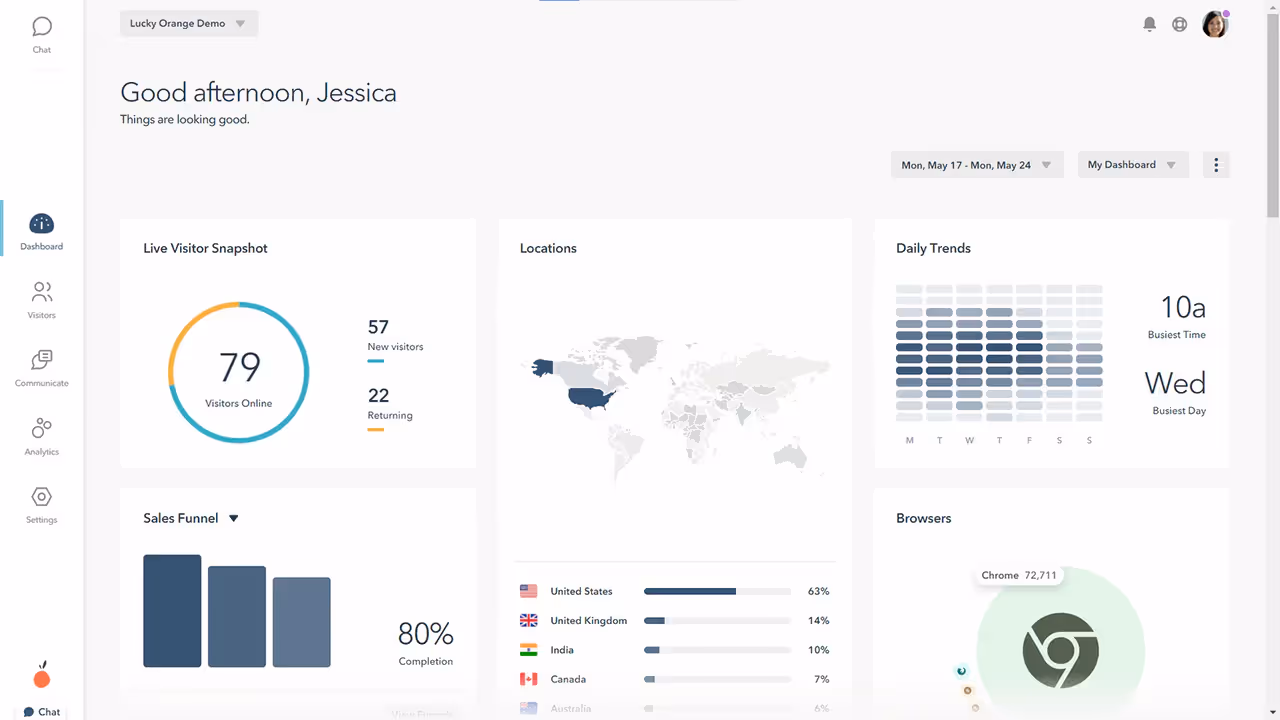Click the 57 New visitors stat
The width and height of the screenshot is (1280, 720).
pyautogui.click(x=395, y=340)
